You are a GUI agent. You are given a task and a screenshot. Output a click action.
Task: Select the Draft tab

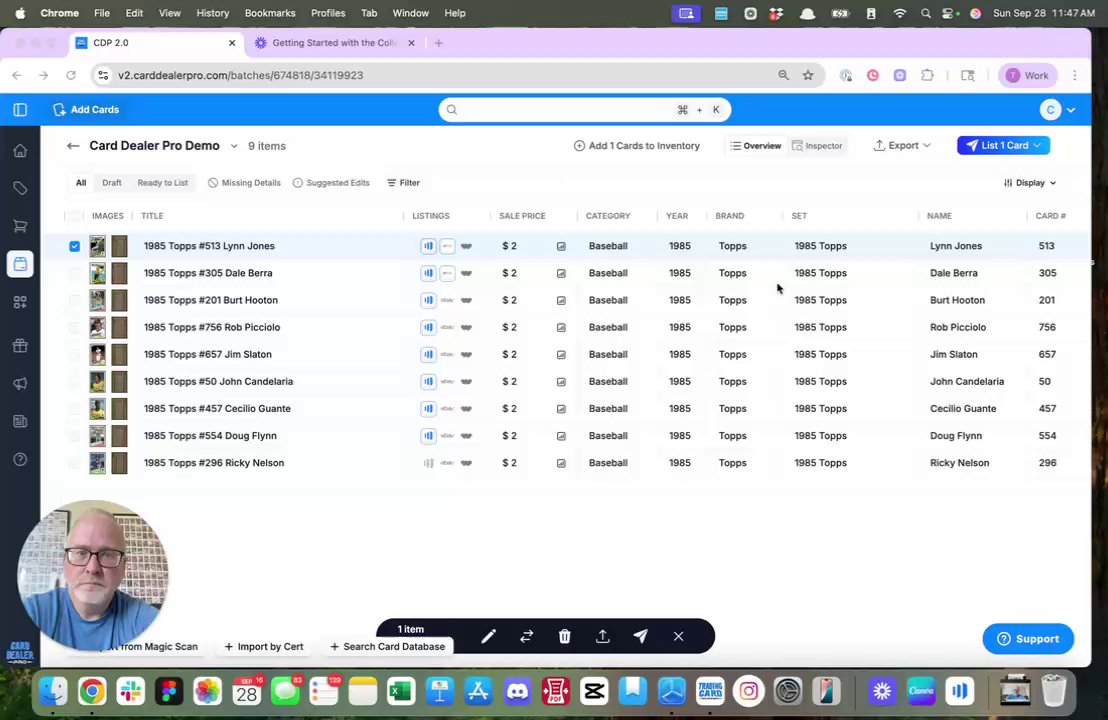pos(112,183)
